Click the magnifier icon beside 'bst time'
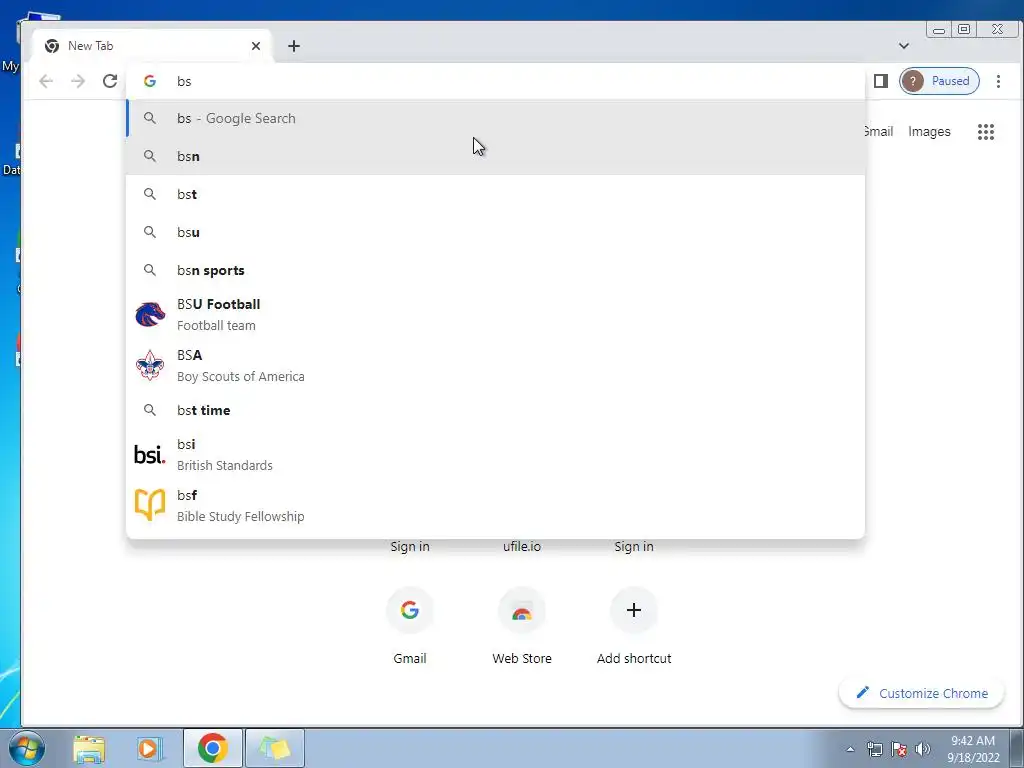Image resolution: width=1024 pixels, height=768 pixels. (150, 410)
